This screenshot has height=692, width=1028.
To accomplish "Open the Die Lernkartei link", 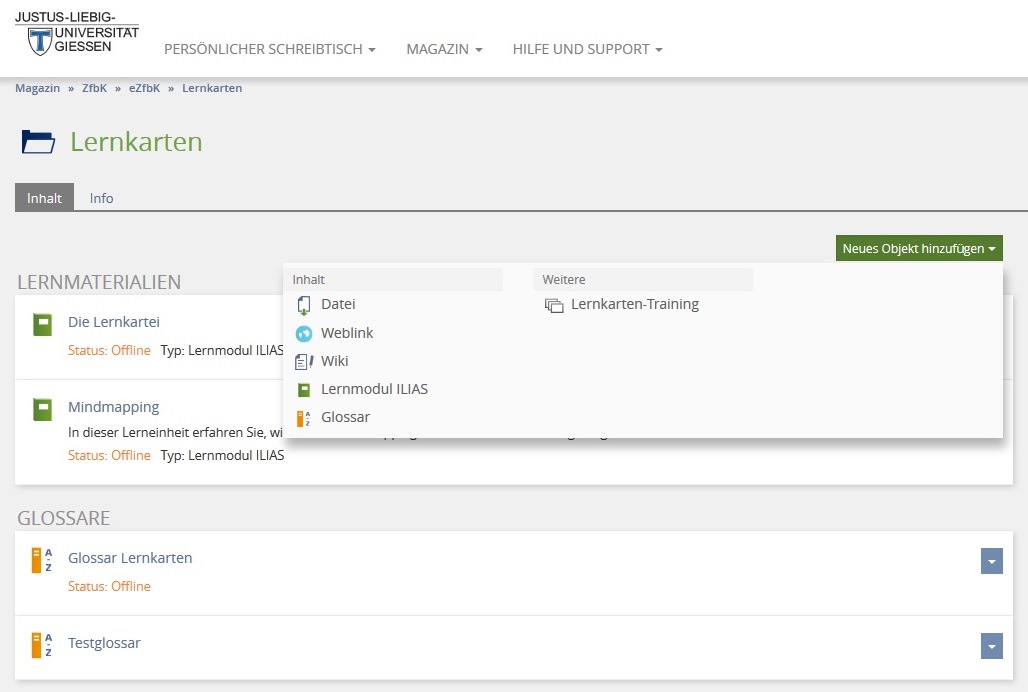I will (x=113, y=322).
